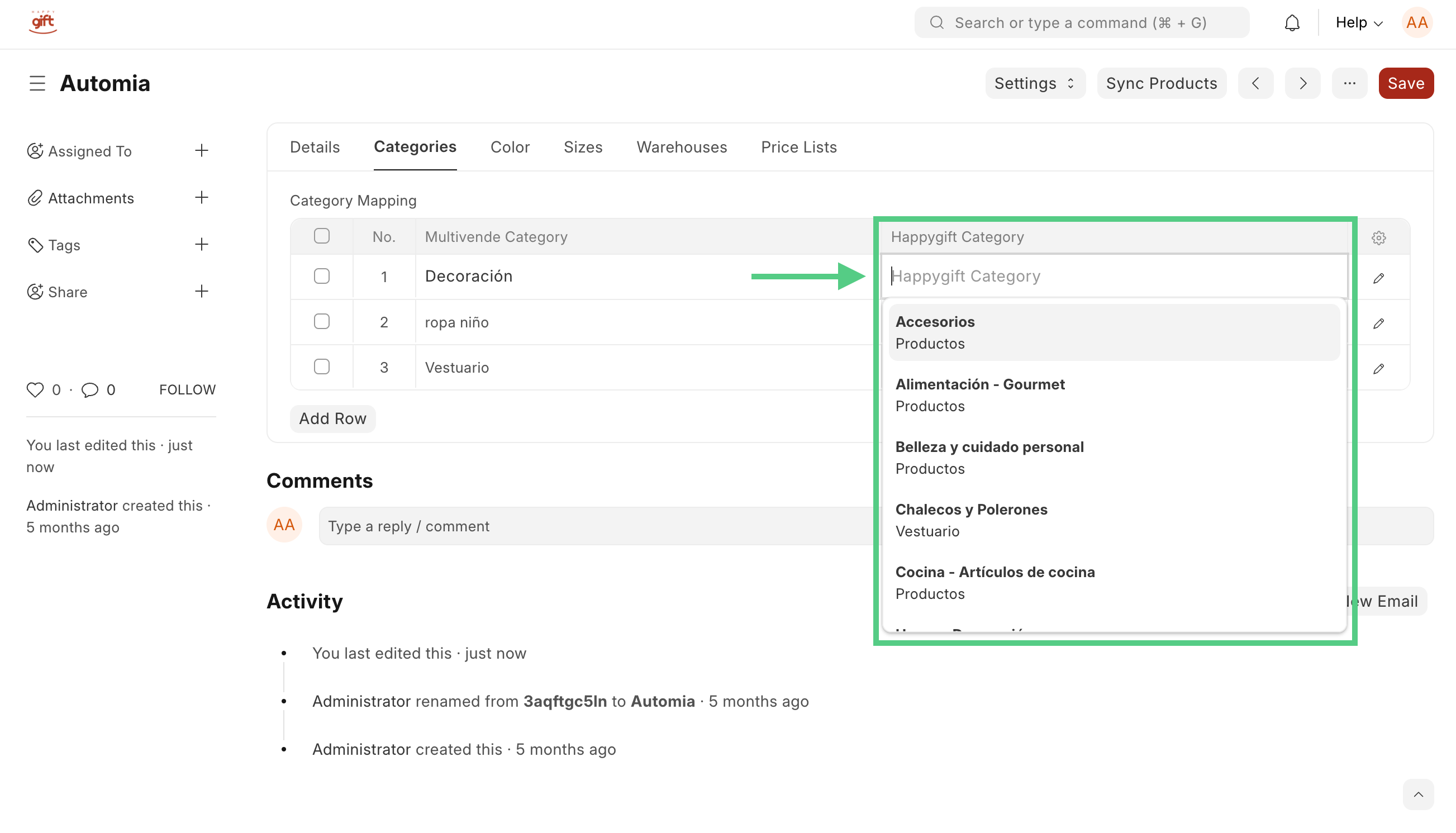Viewport: 1456px width, 833px height.
Task: Open table column settings gear
Action: pyautogui.click(x=1379, y=237)
